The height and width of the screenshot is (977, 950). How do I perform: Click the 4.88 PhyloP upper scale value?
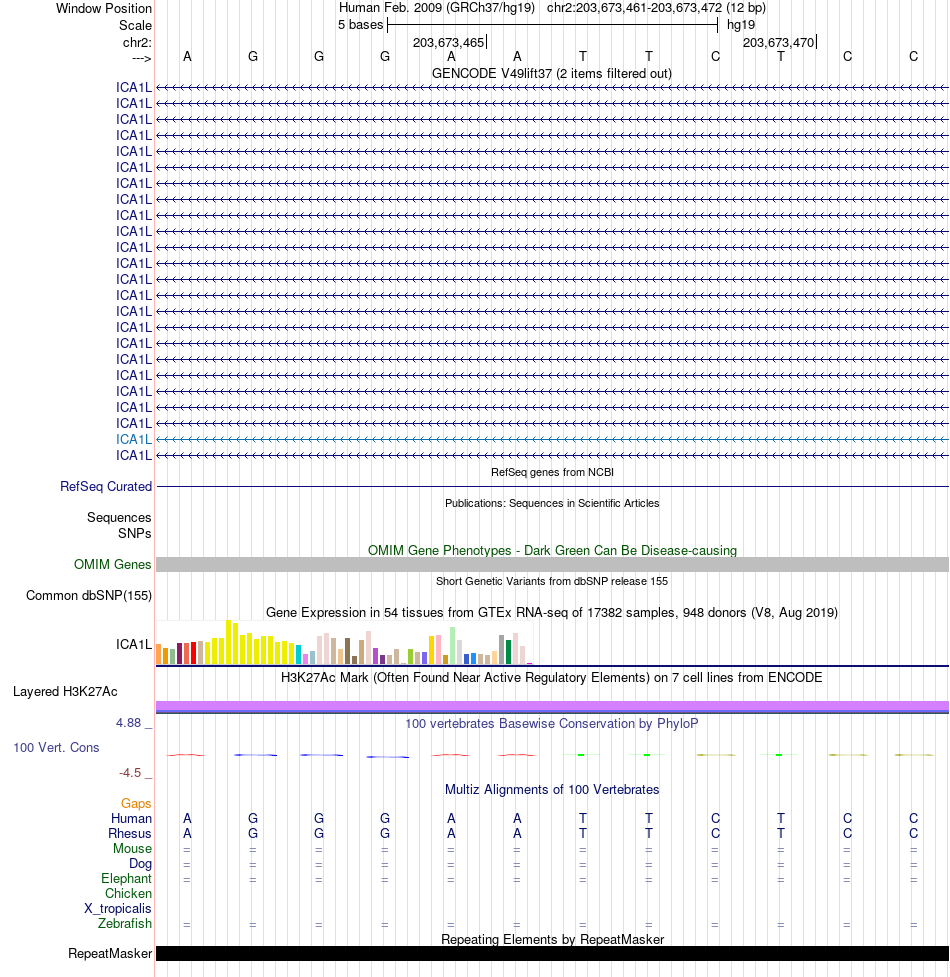click(x=128, y=723)
